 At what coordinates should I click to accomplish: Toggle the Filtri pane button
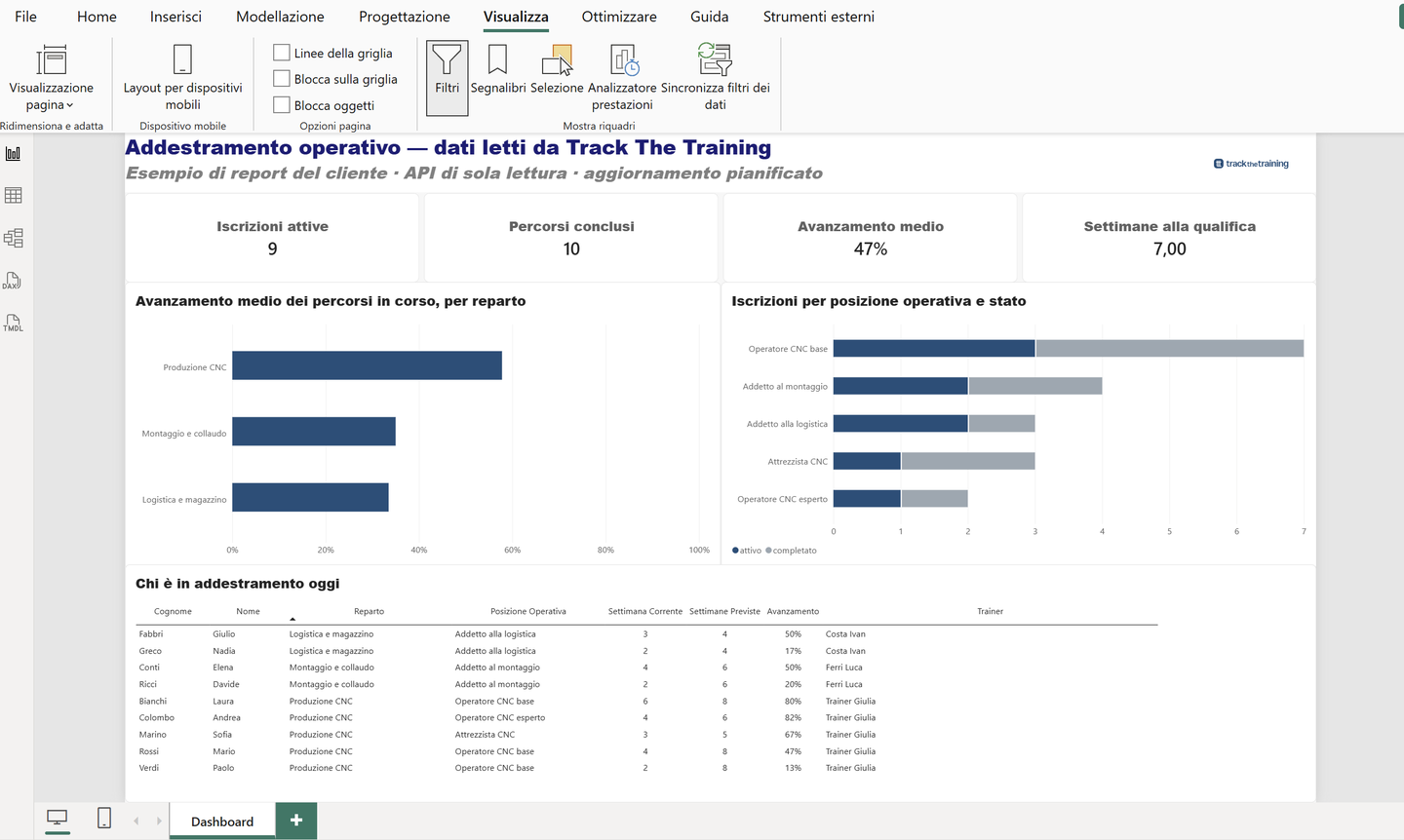pos(447,78)
